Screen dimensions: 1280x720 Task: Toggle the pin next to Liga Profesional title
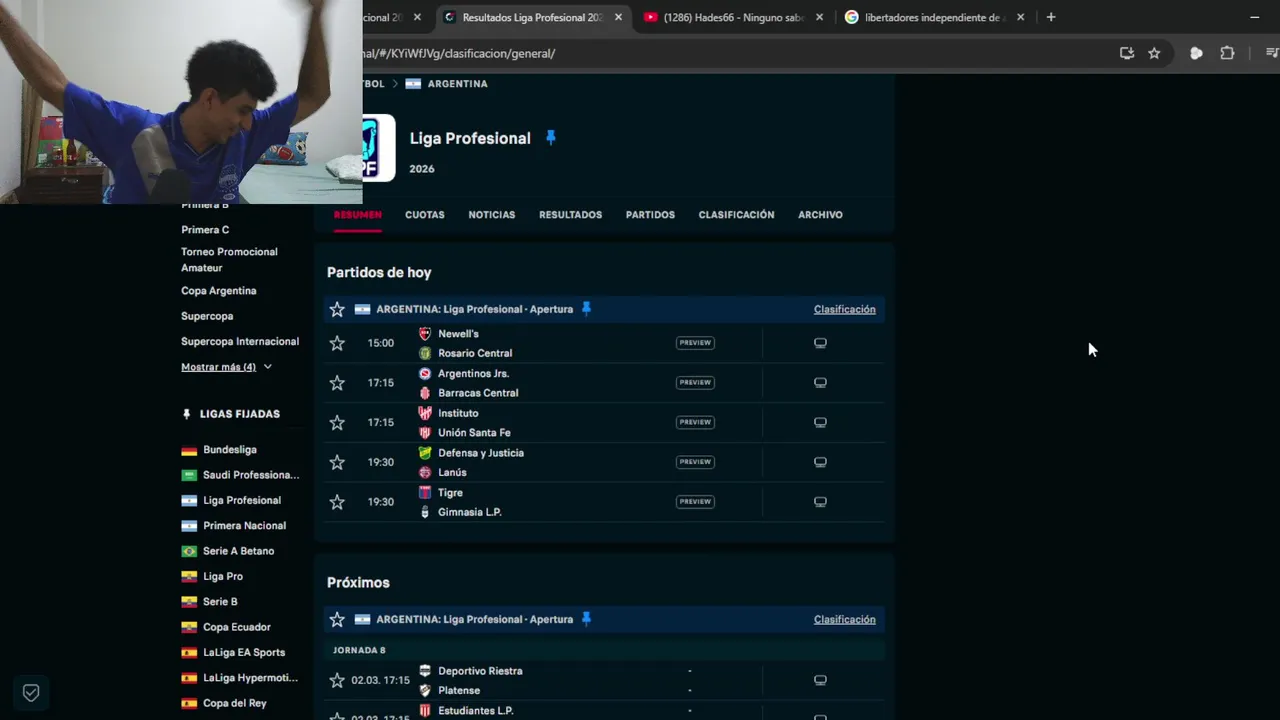[550, 138]
